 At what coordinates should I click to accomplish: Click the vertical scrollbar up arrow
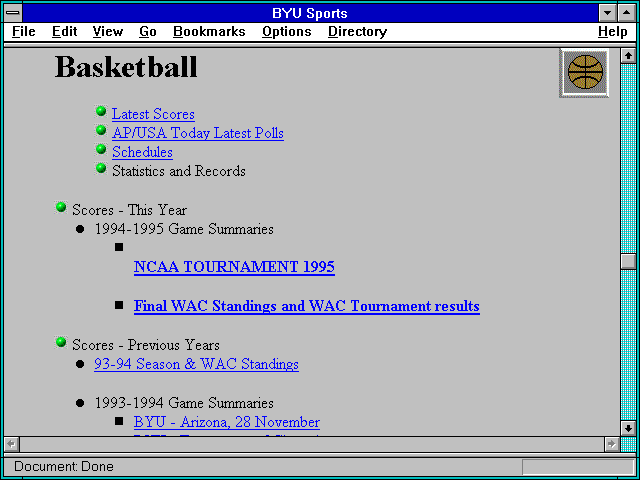pos(628,56)
